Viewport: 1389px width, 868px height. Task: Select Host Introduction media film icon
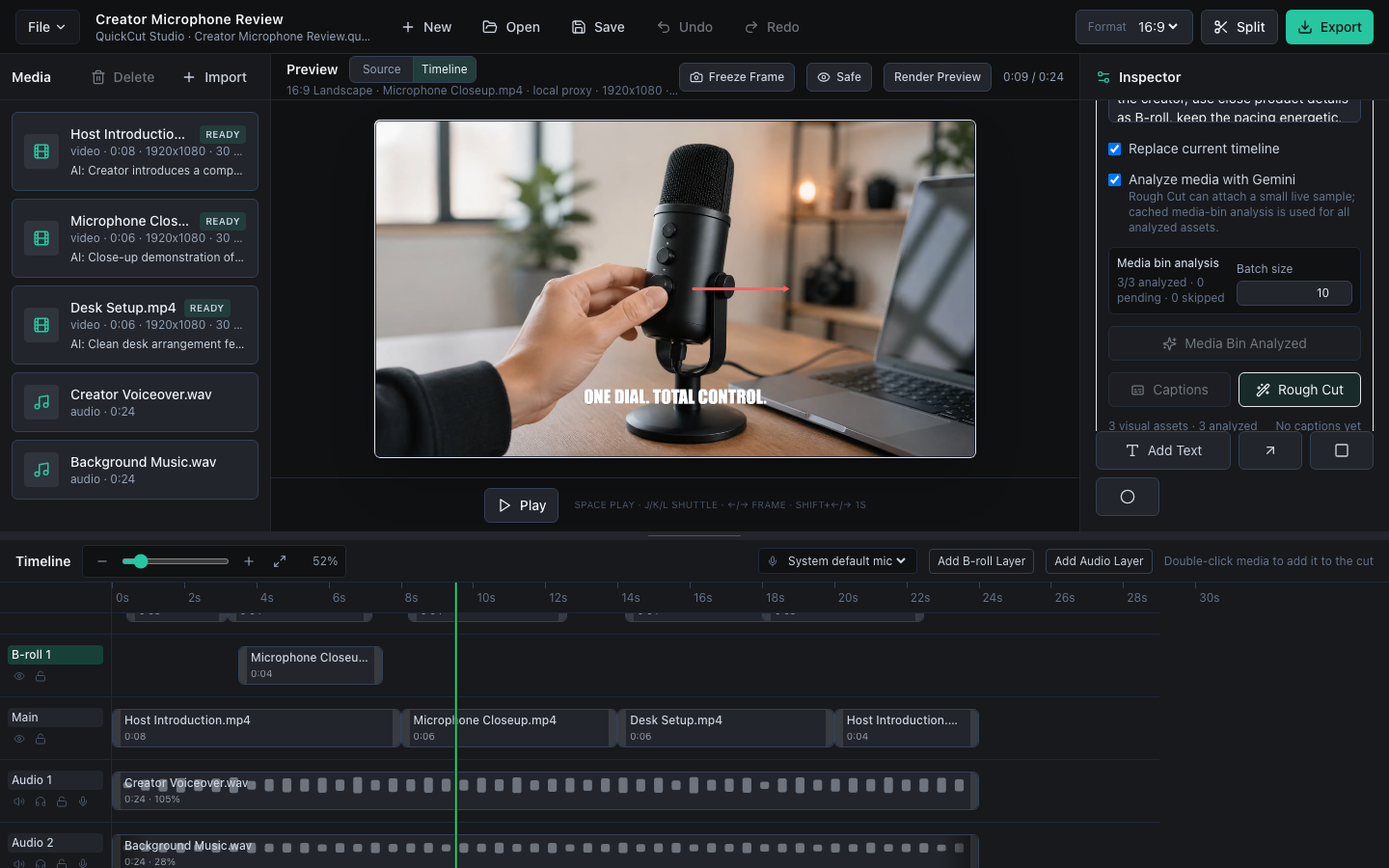coord(41,151)
